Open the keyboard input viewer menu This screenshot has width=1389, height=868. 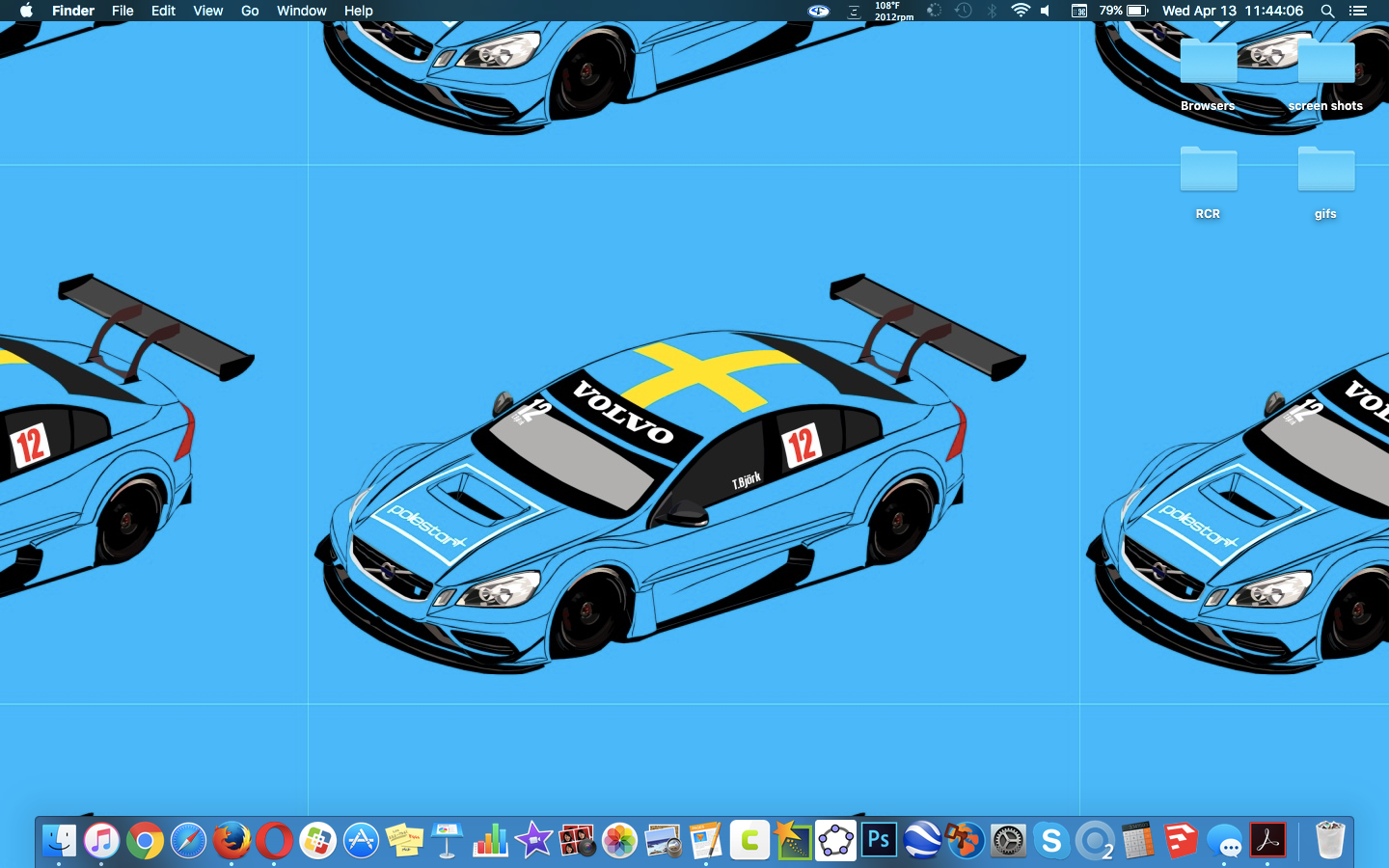click(x=1079, y=11)
